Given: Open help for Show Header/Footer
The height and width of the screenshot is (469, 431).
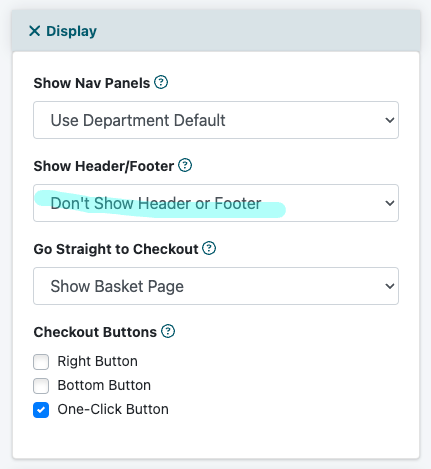Looking at the screenshot, I should click(x=185, y=165).
